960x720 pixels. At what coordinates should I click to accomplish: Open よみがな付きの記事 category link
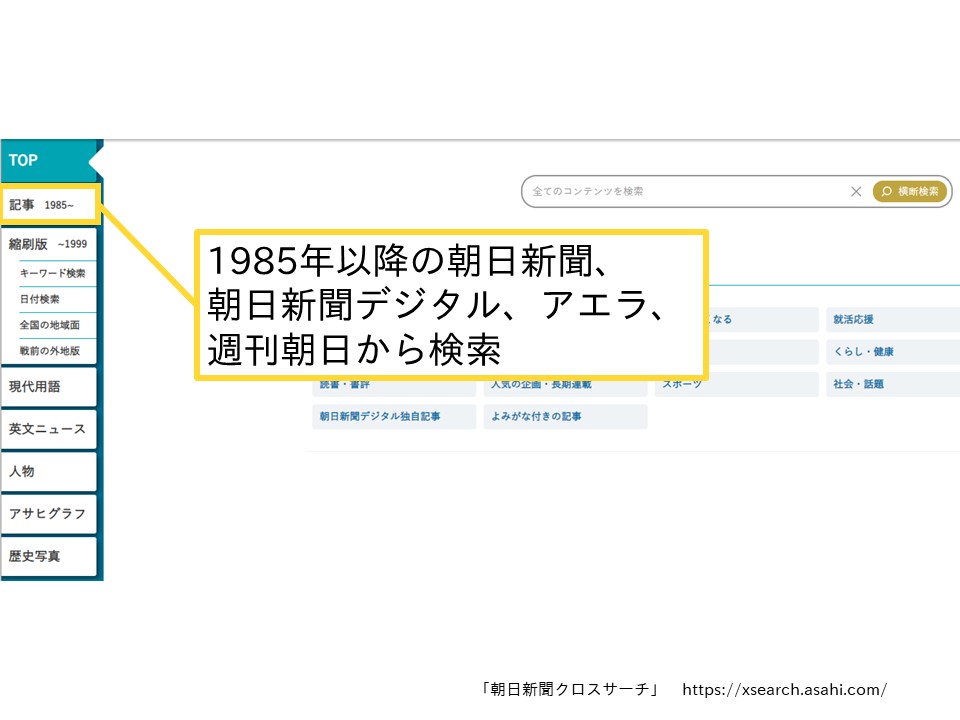(x=565, y=417)
